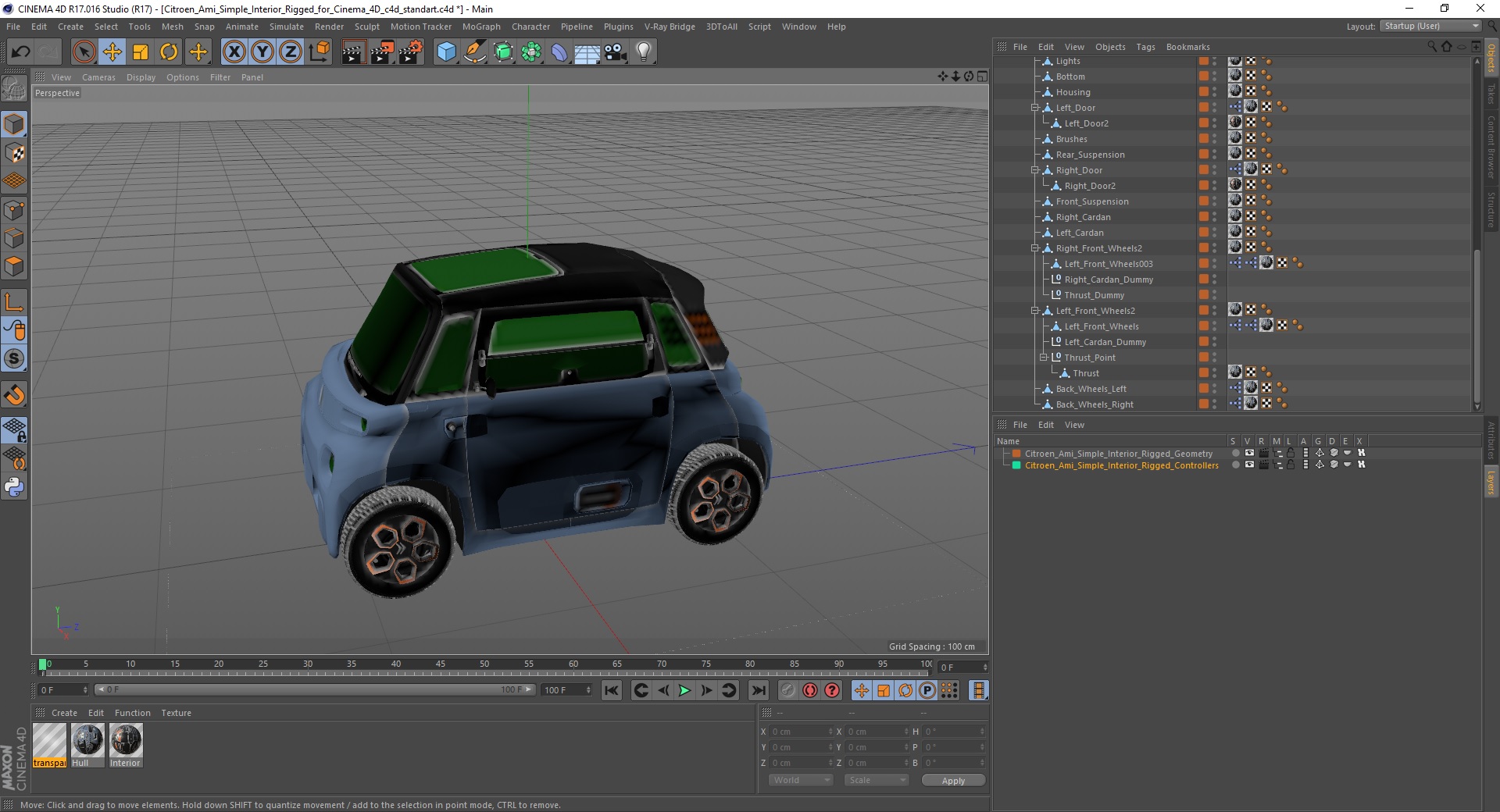
Task: Open Object Manager Tags menu
Action: (x=1145, y=47)
